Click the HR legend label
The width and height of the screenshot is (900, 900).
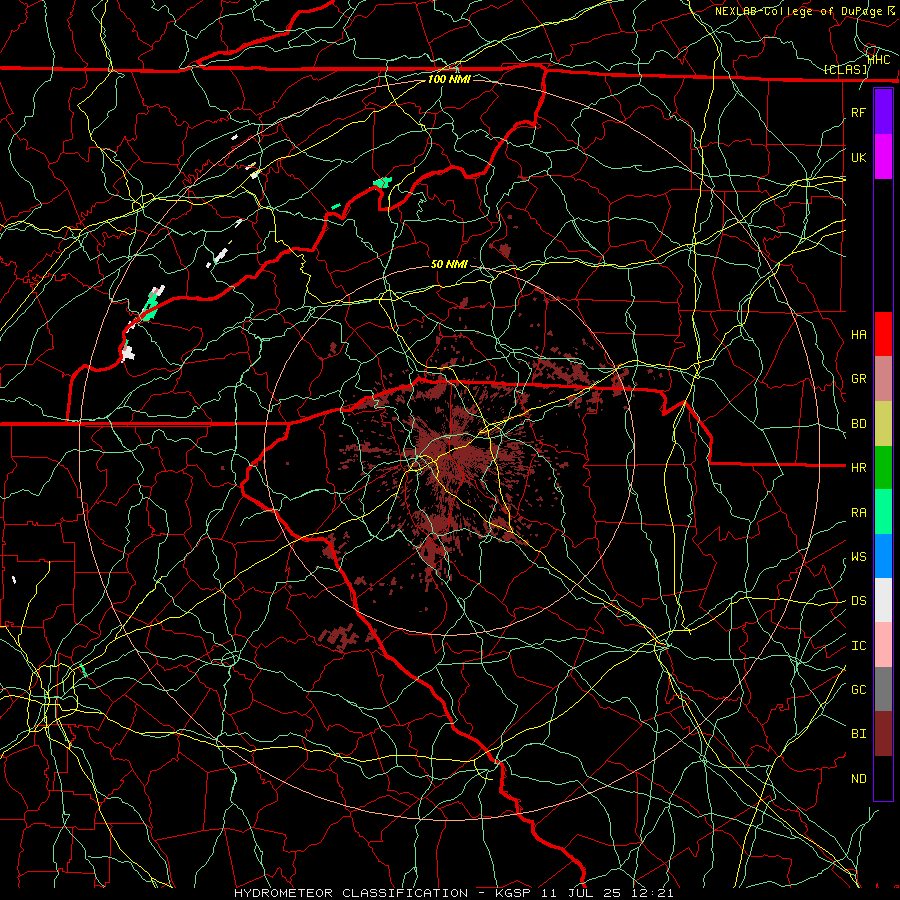(x=858, y=468)
